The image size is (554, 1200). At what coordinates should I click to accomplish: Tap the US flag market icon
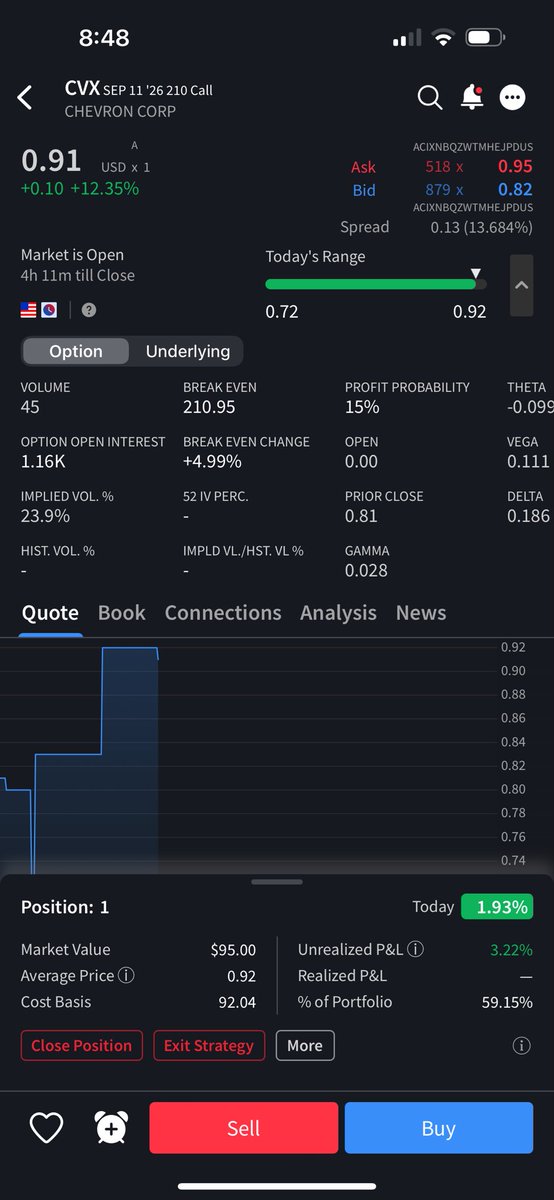click(x=29, y=310)
